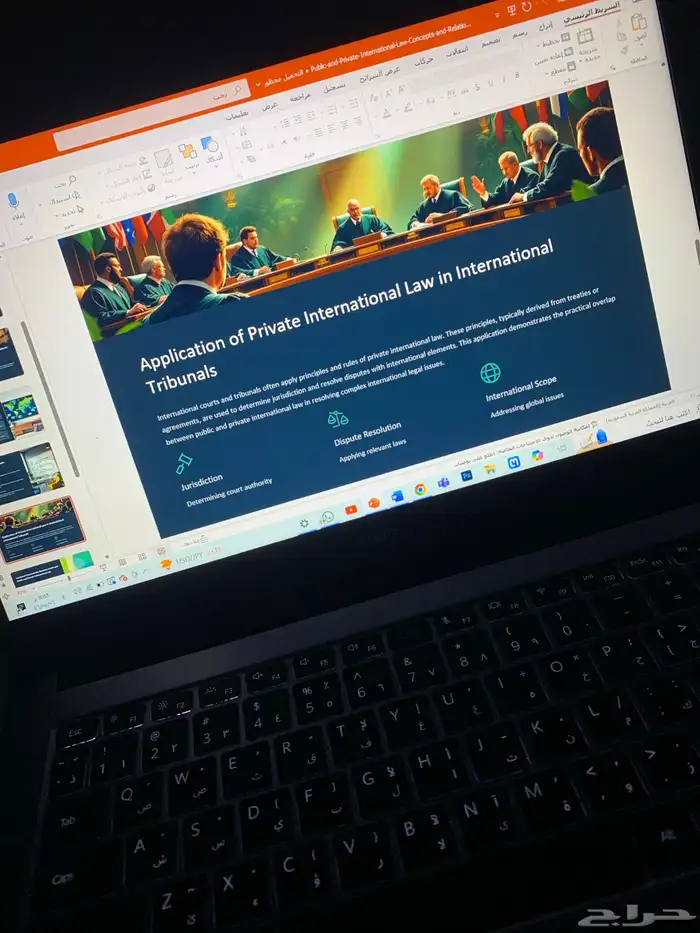Click the Convert to SmartArt icon
Image resolution: width=700 pixels, height=933 pixels.
point(251,158)
